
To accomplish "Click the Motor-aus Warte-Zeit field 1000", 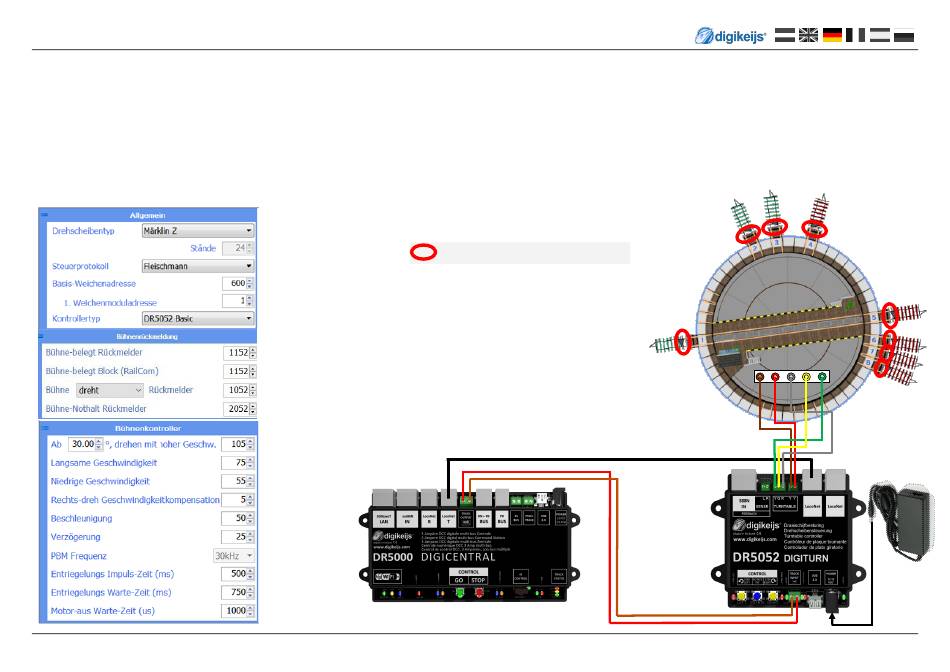I will click(238, 611).
